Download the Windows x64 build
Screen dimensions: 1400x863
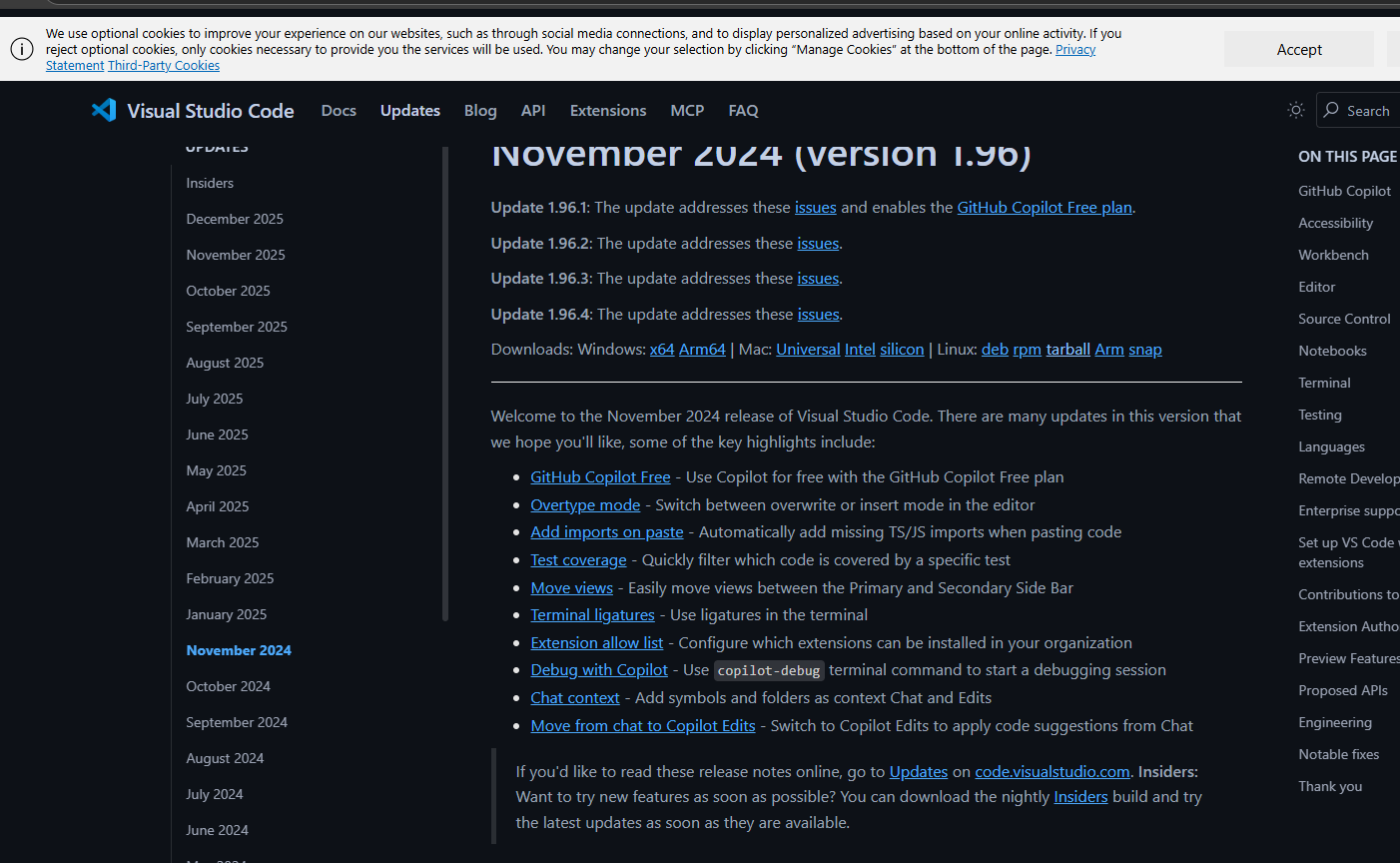[x=662, y=350]
